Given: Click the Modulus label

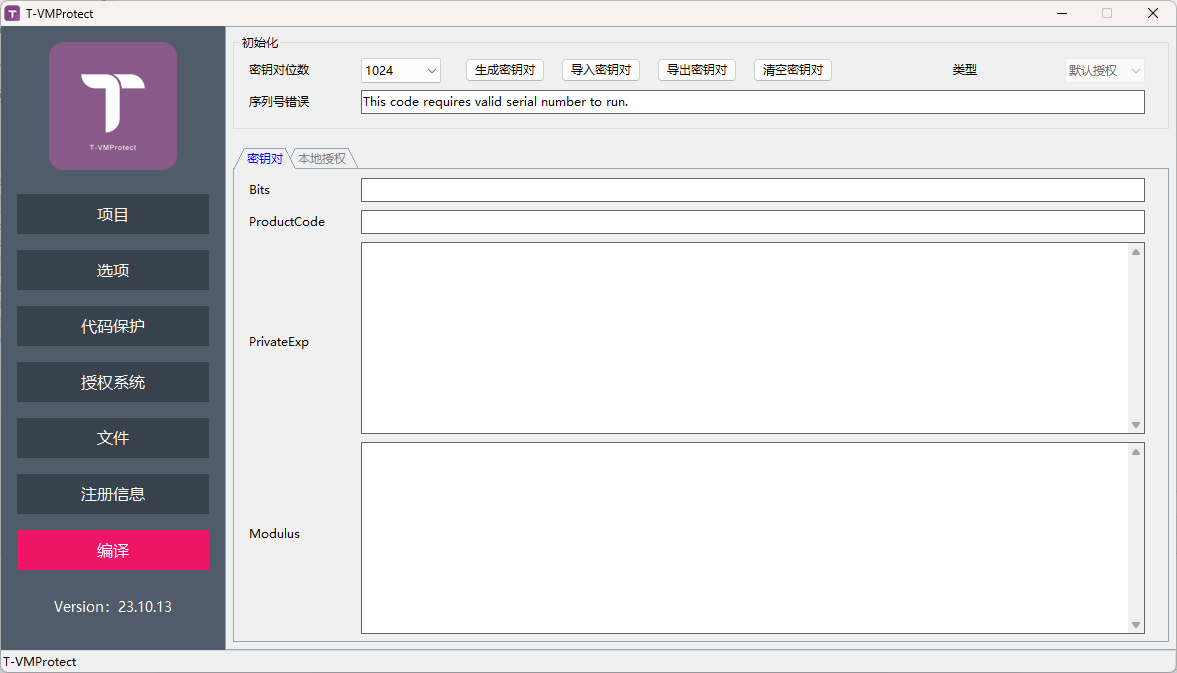Looking at the screenshot, I should [x=274, y=533].
